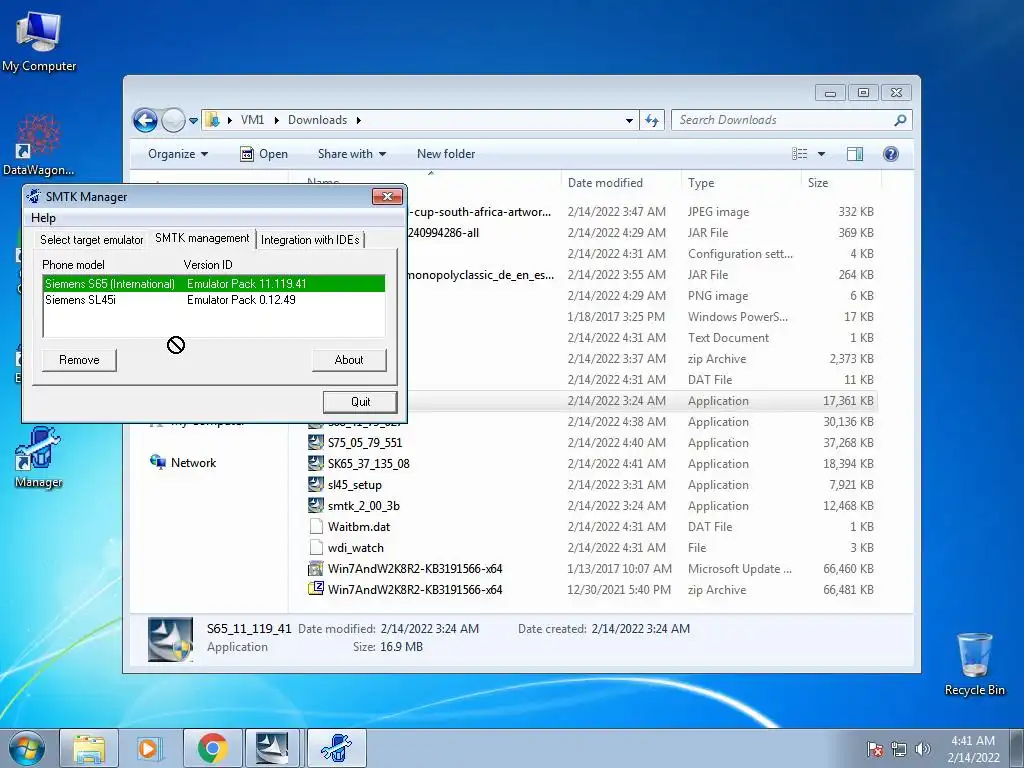Viewport: 1024px width, 768px height.
Task: Click the Explorer Back arrow button
Action: pyautogui.click(x=145, y=120)
